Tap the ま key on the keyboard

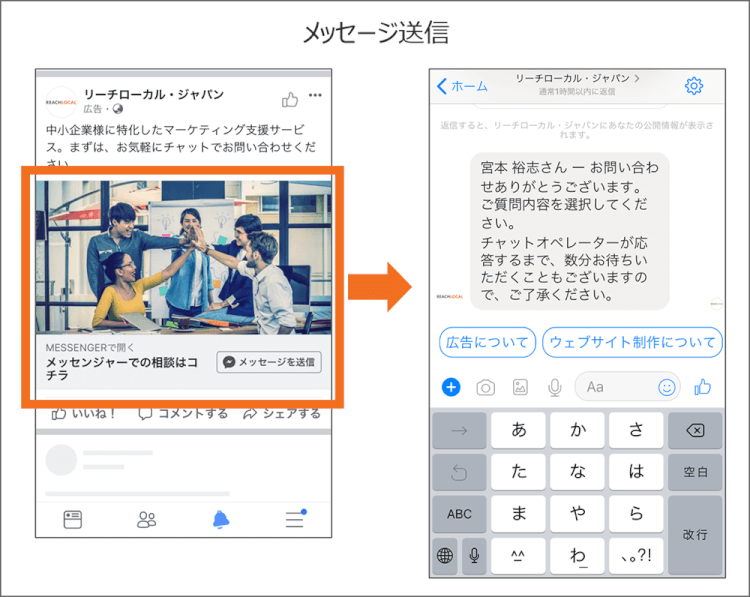click(x=518, y=514)
